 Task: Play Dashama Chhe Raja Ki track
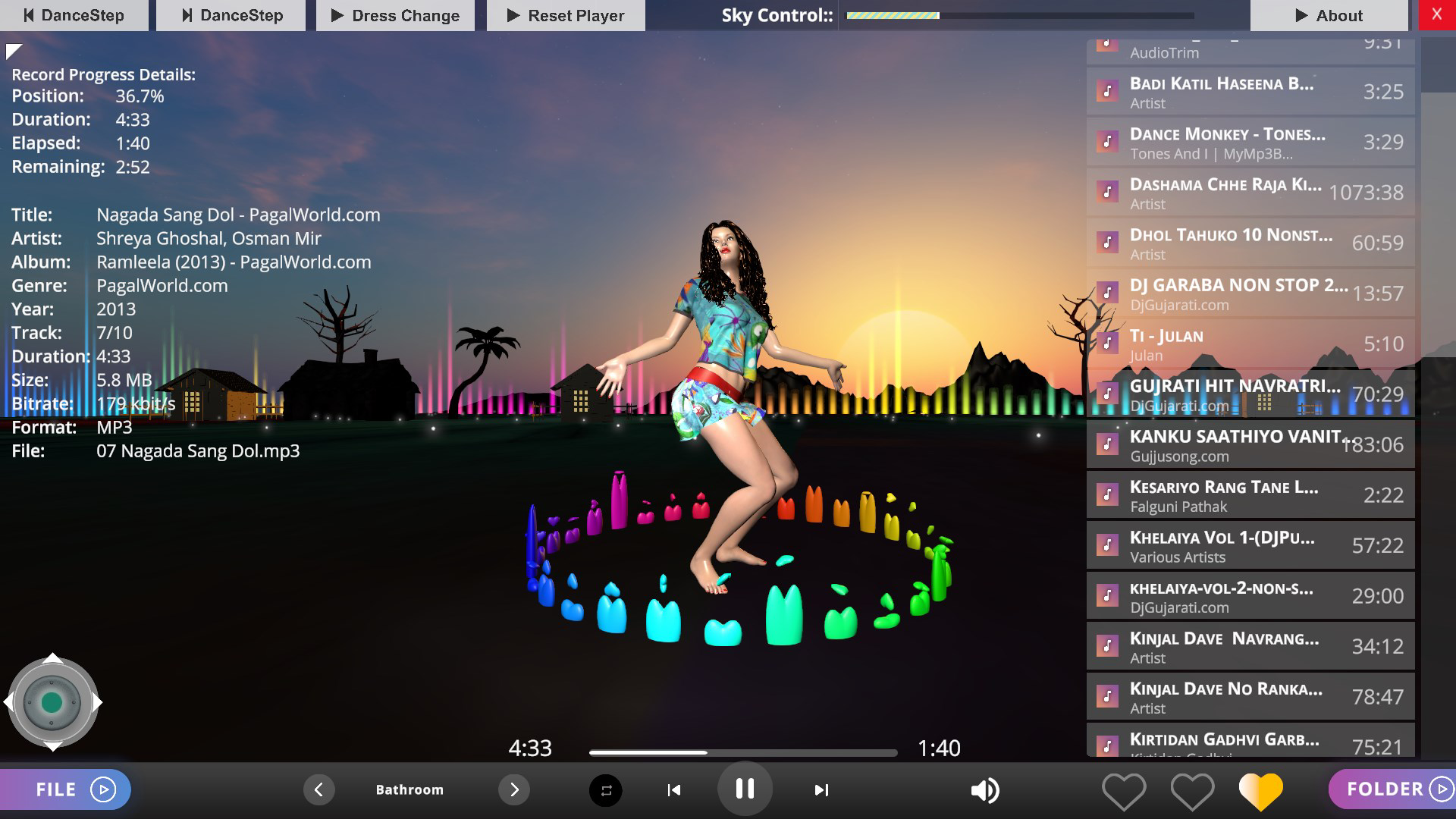coord(1250,193)
